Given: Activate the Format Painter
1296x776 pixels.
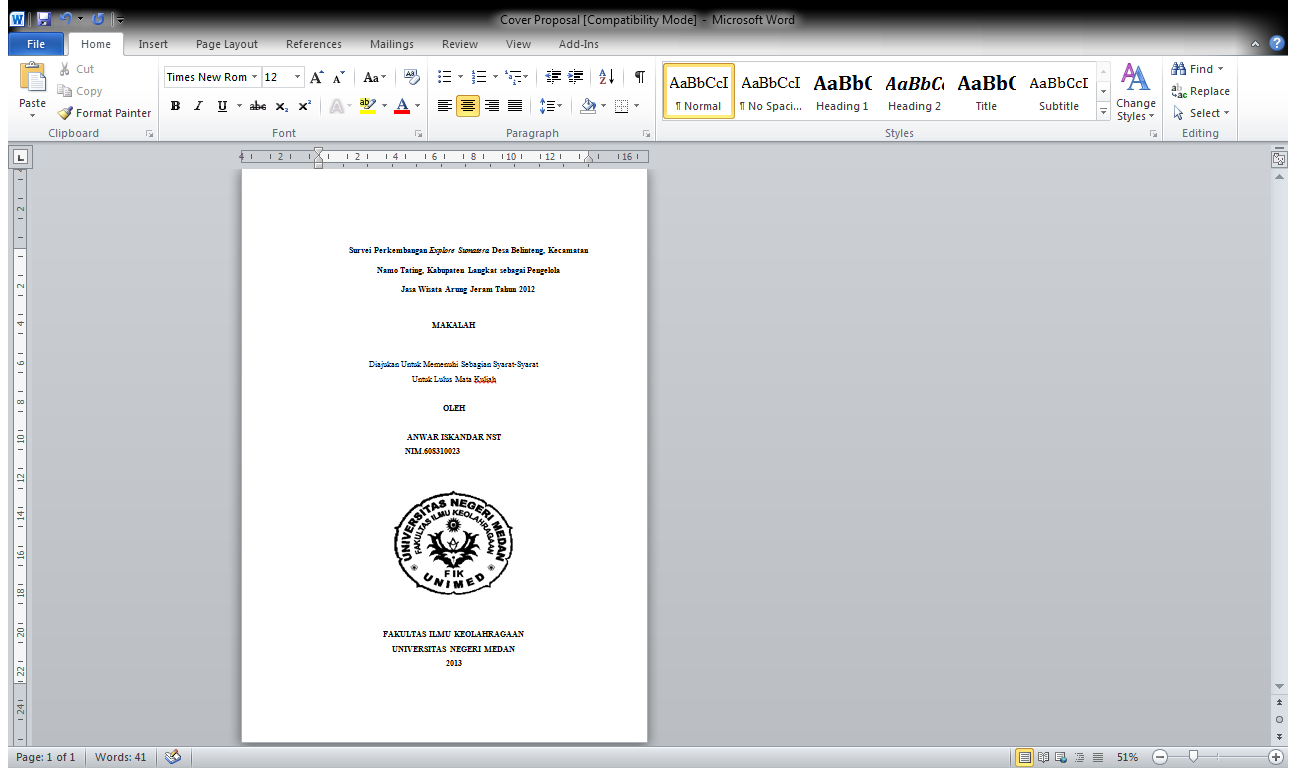Looking at the screenshot, I should [x=104, y=113].
